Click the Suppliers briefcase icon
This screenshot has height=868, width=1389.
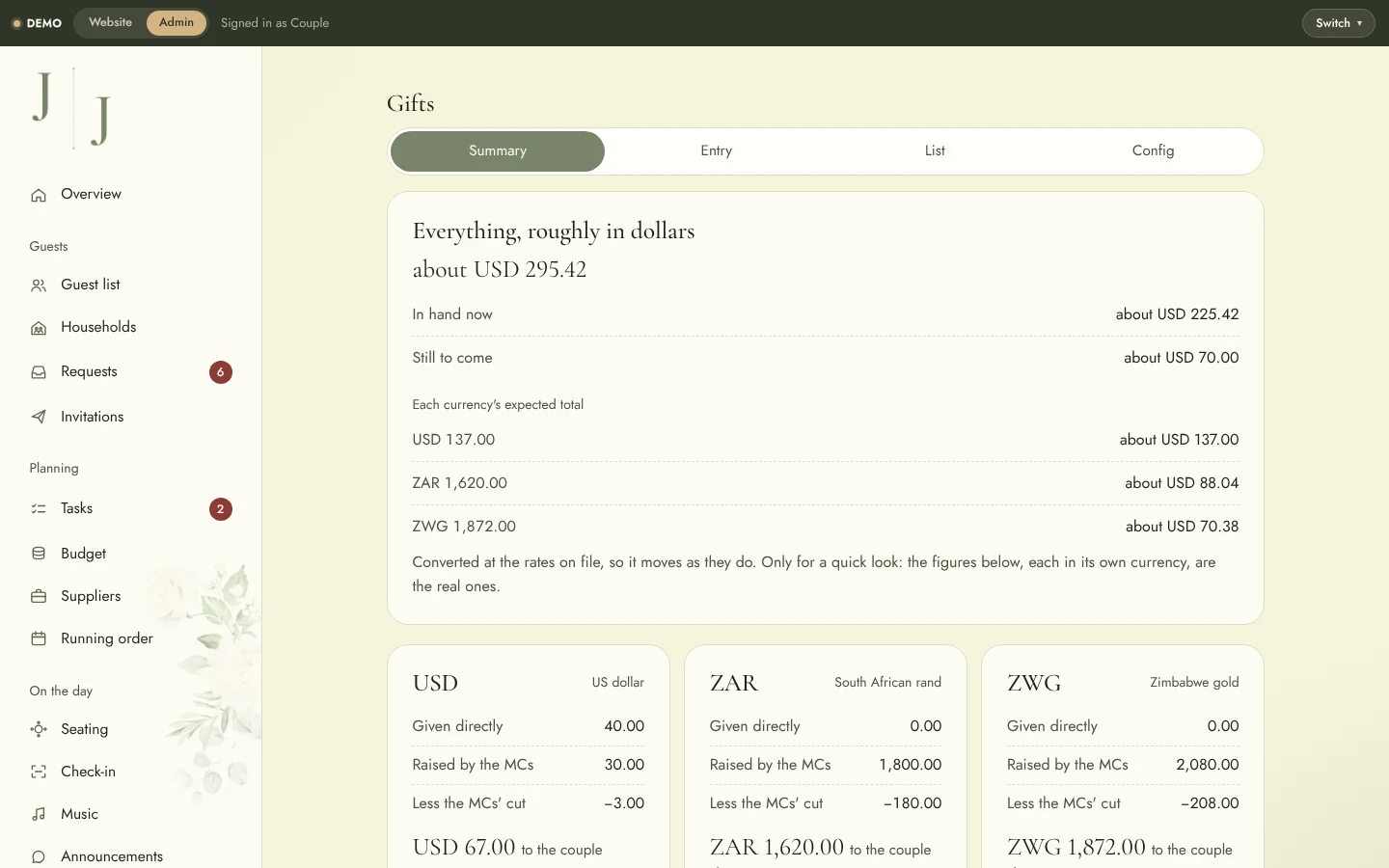[x=39, y=596]
